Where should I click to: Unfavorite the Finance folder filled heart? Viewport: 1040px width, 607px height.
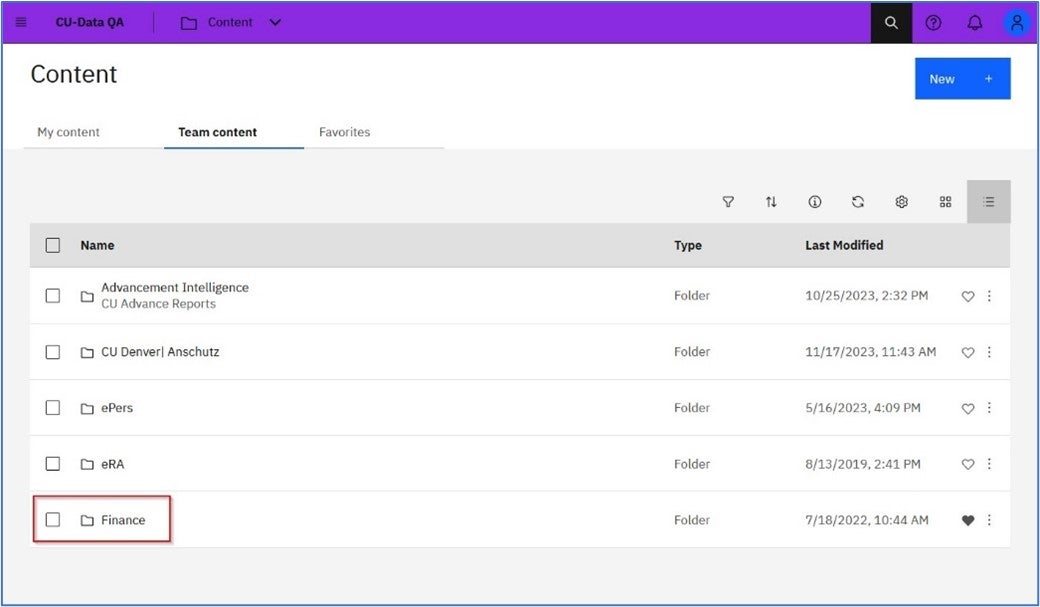968,521
